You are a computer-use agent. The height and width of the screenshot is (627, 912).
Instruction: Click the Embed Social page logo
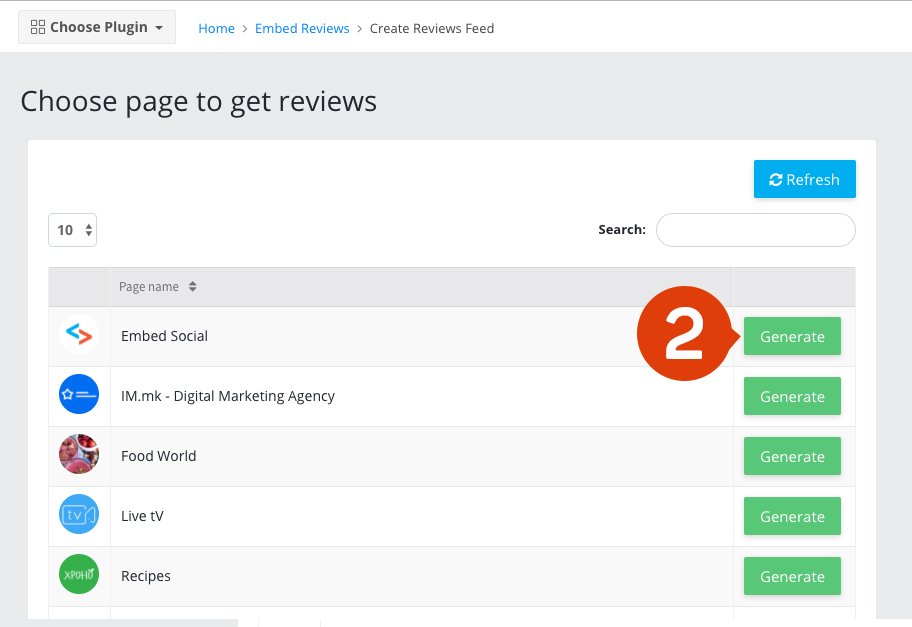pyautogui.click(x=79, y=334)
